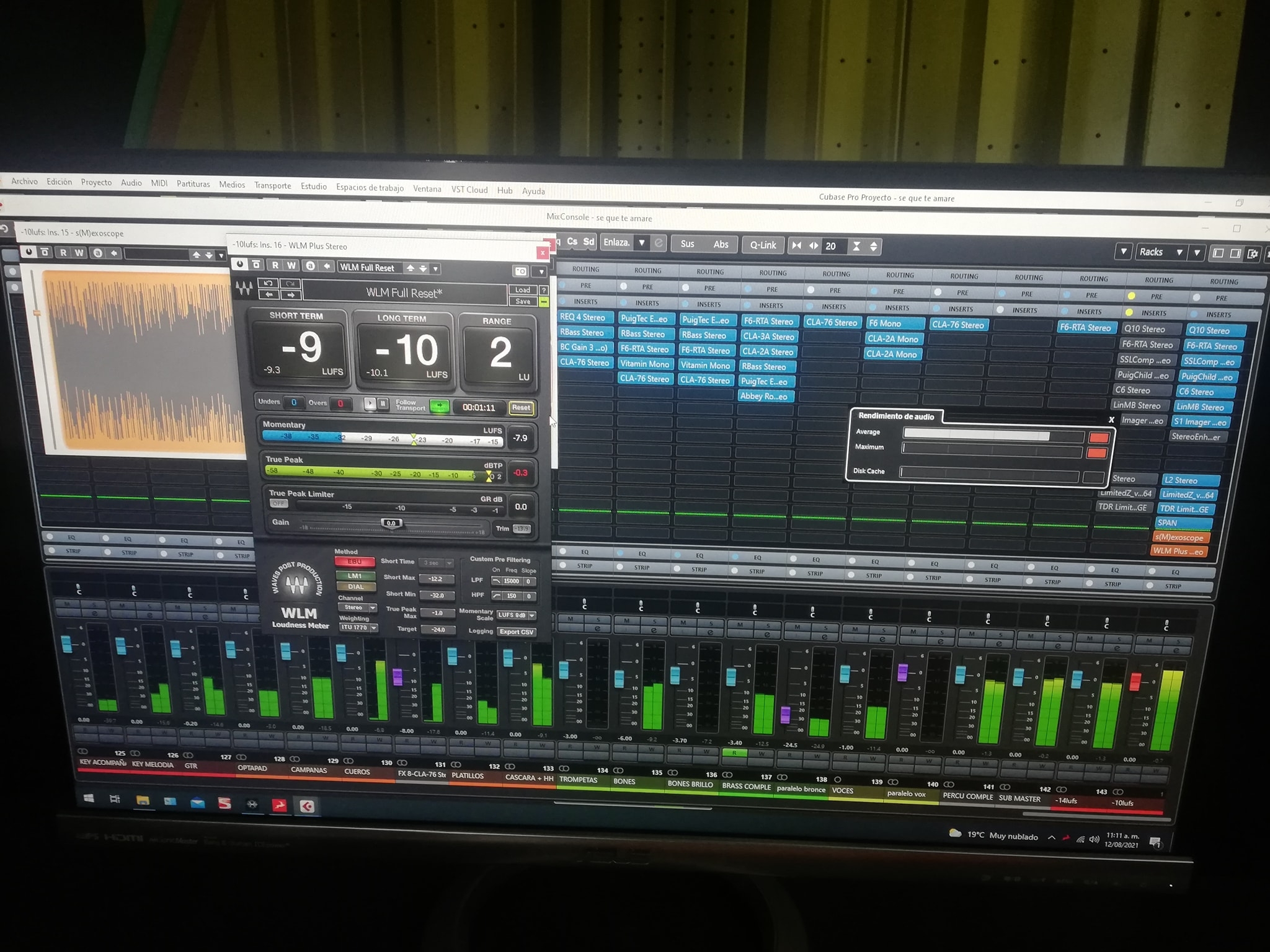Switch the True Peak Limiter OFF toggle

278,503
